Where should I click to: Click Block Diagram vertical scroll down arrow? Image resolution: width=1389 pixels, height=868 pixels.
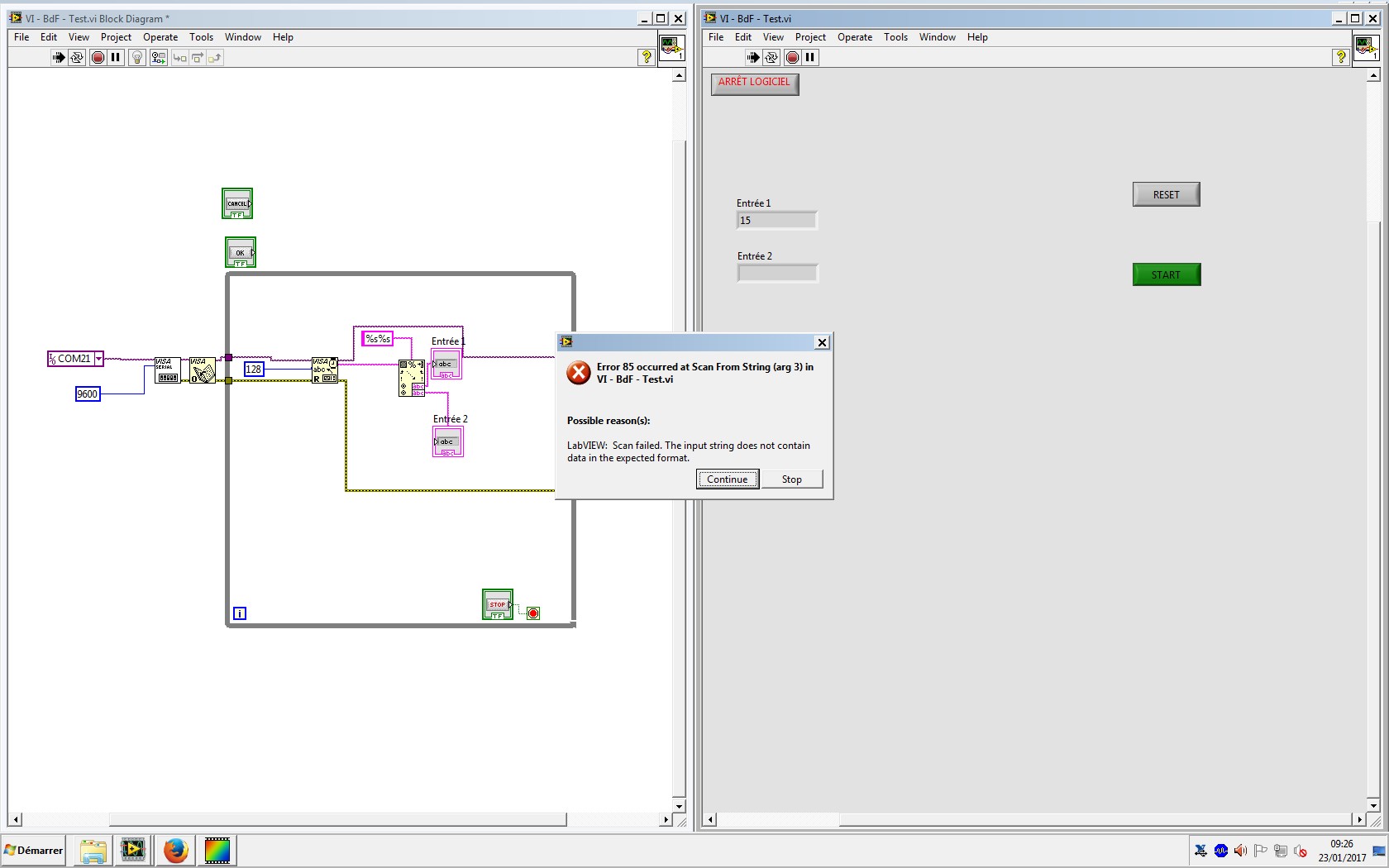679,806
